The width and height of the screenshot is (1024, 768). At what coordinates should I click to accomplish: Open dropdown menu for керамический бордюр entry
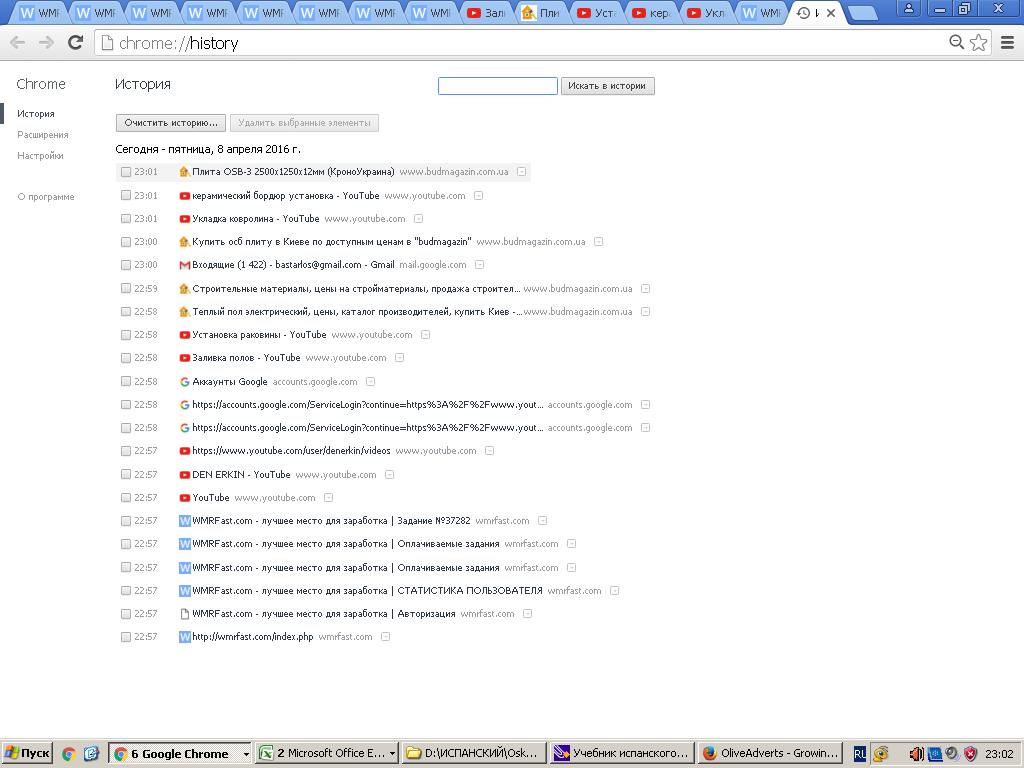coord(478,196)
